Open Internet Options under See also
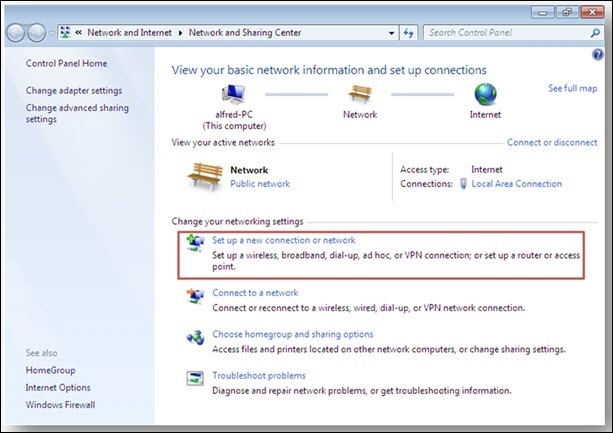 [58, 387]
